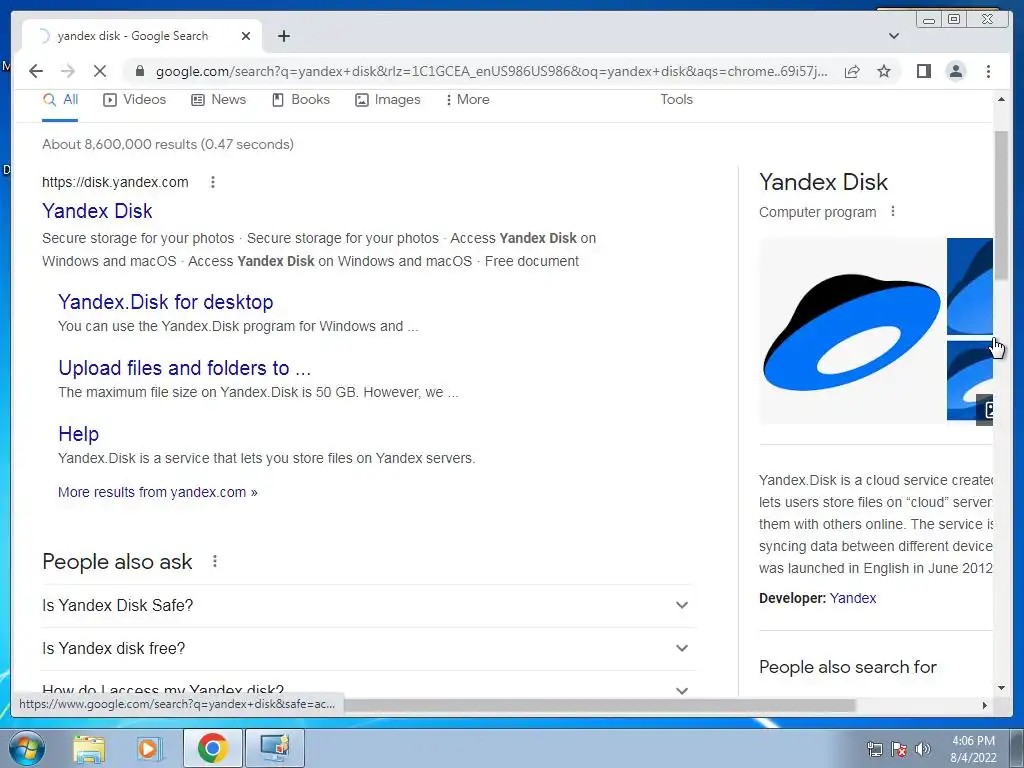Go back using the browser back arrow
Screen dimensions: 1024x768
pos(36,71)
